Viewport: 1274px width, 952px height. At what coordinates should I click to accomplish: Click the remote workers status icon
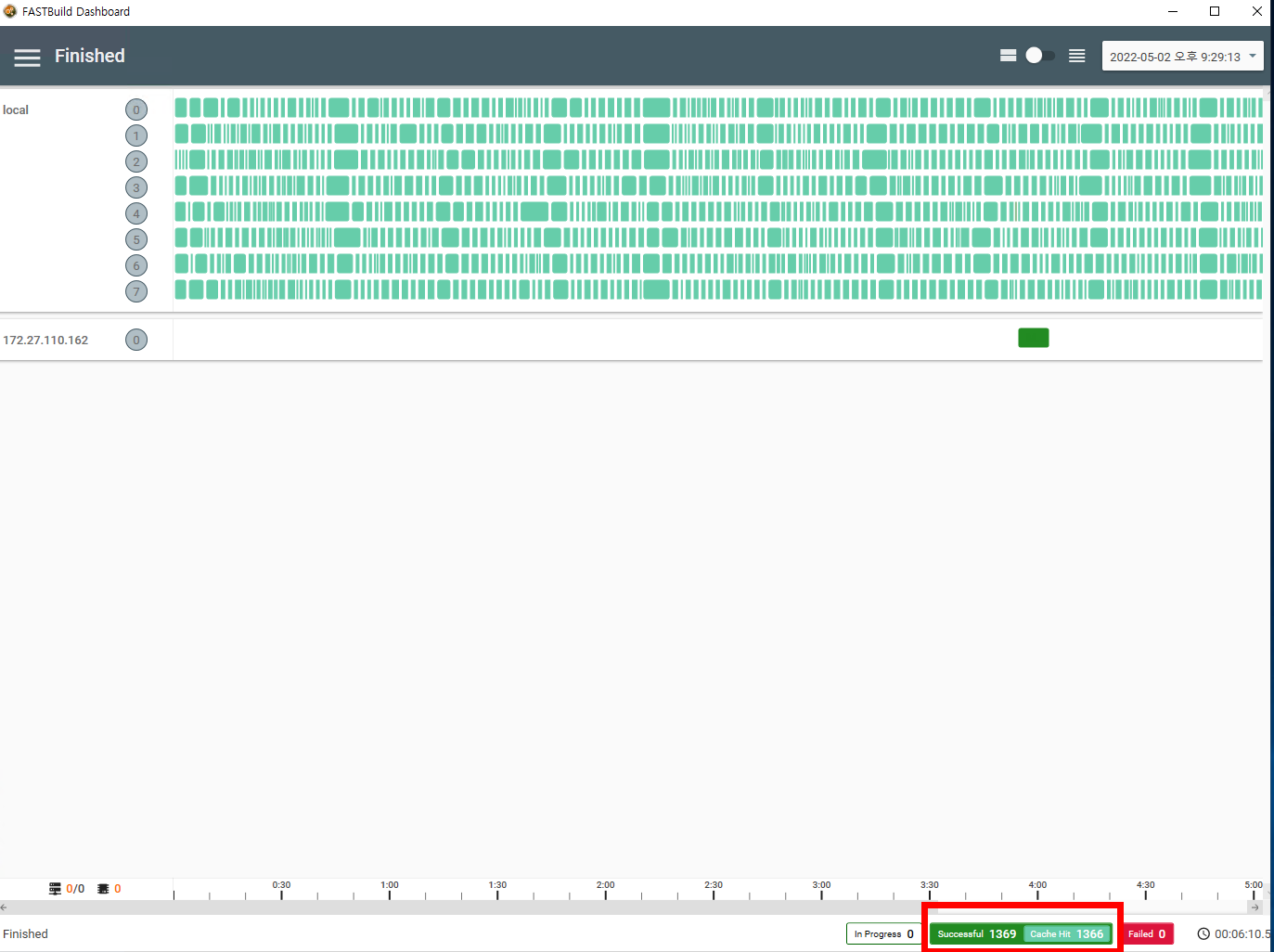coord(54,888)
